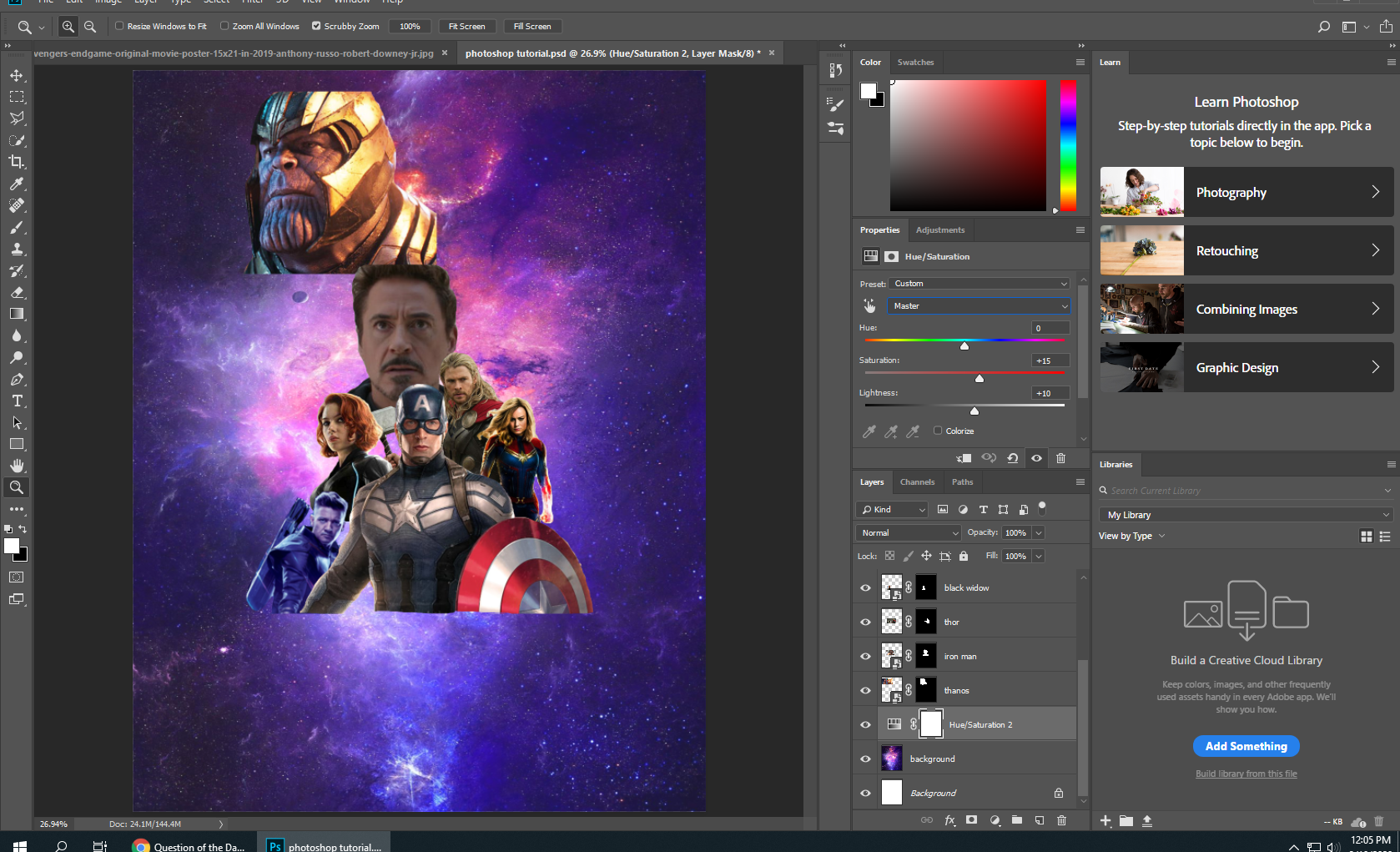
Task: Click the Add Something button
Action: tap(1246, 746)
